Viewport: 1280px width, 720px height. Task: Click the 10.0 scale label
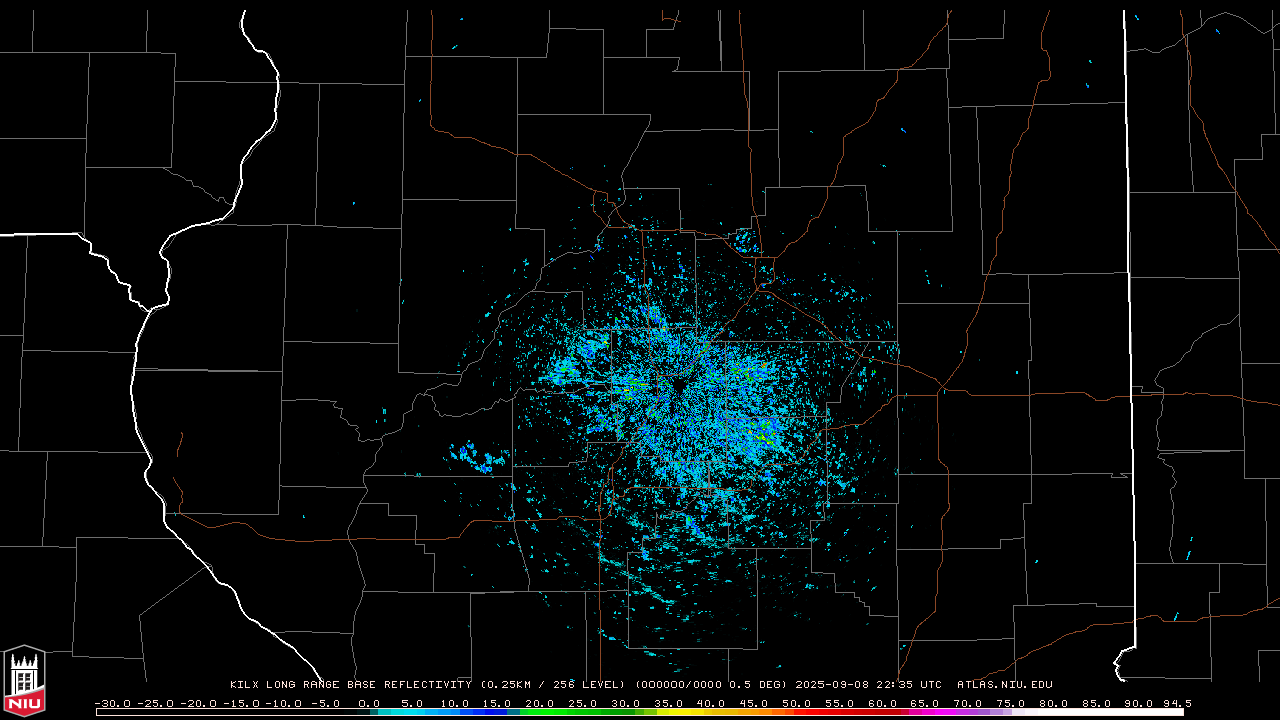[x=455, y=703]
